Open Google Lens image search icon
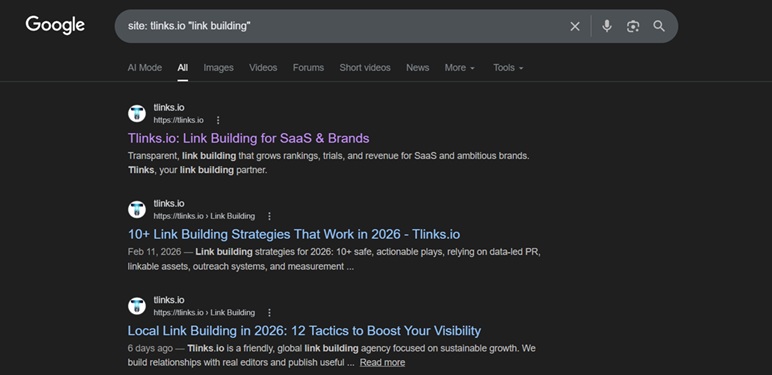772x375 pixels. 633,27
